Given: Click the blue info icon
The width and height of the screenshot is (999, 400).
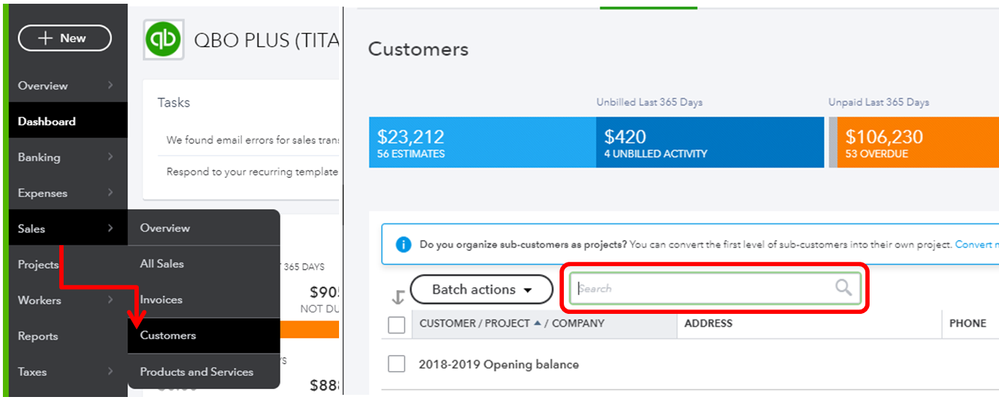Looking at the screenshot, I should [x=403, y=244].
